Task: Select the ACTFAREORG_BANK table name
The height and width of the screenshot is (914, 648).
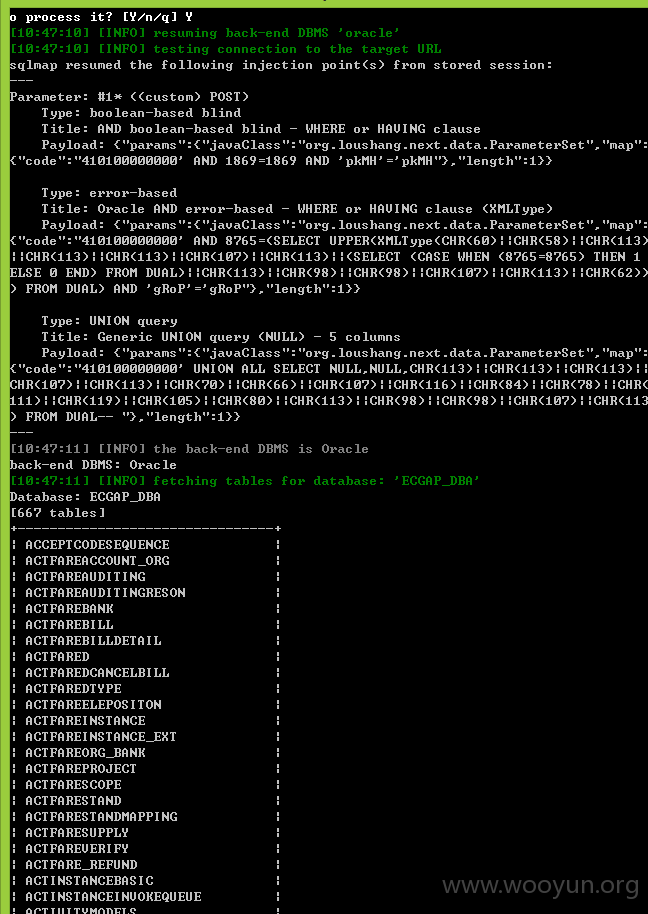Action: pyautogui.click(x=85, y=753)
